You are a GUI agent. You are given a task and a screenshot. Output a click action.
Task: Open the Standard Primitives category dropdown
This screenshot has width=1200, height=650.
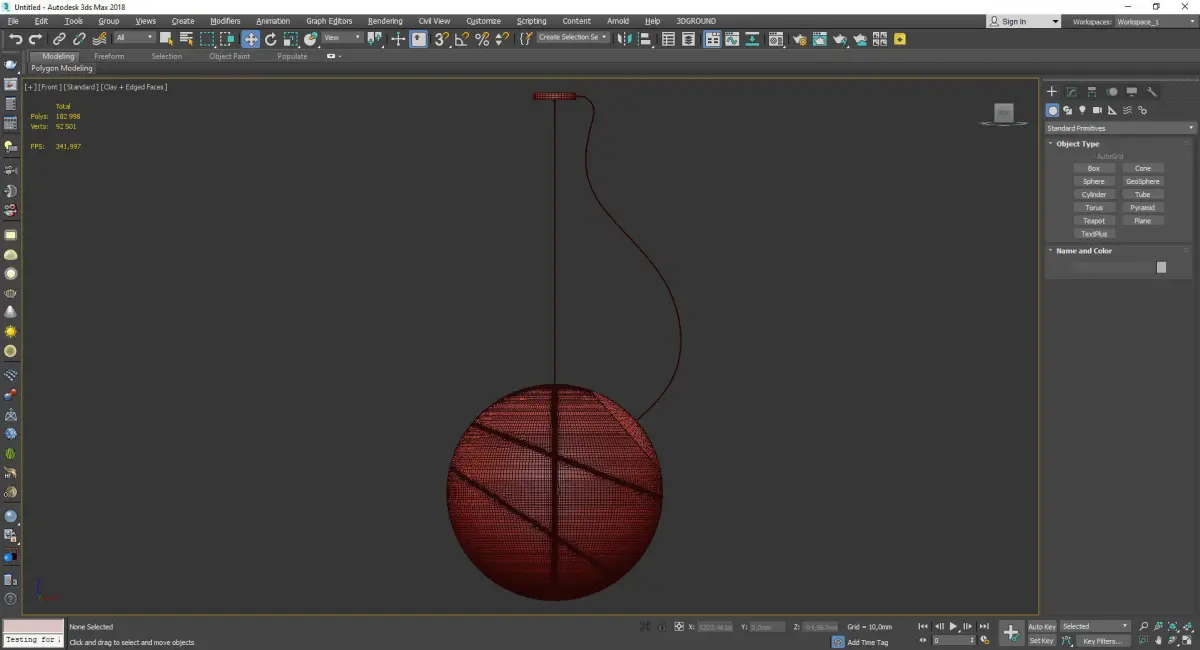pyautogui.click(x=1120, y=128)
